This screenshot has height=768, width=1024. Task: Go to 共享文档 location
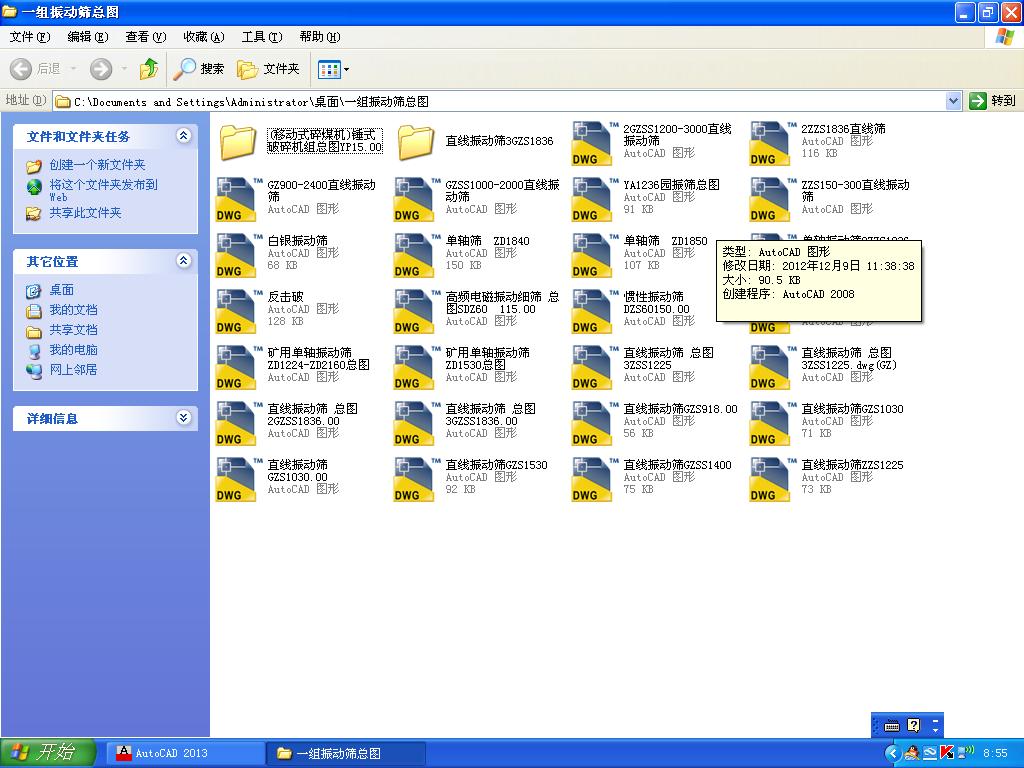point(73,330)
